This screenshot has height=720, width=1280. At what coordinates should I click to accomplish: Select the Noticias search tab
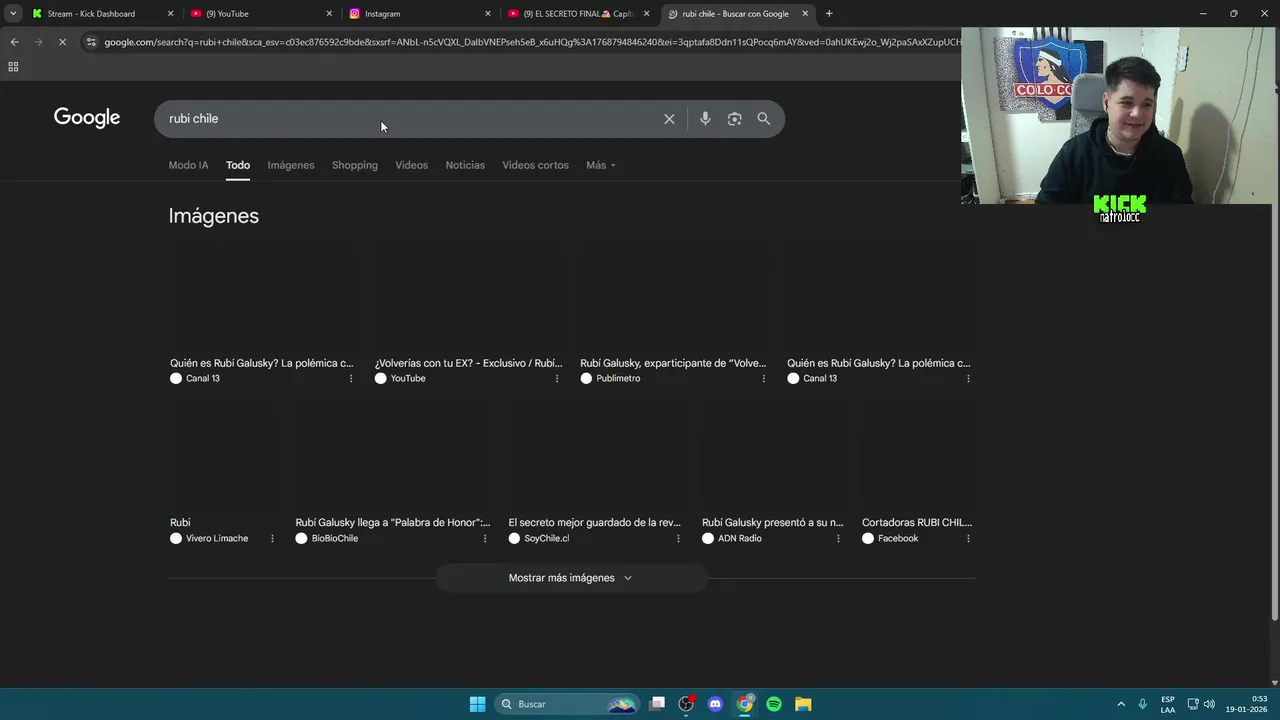465,165
